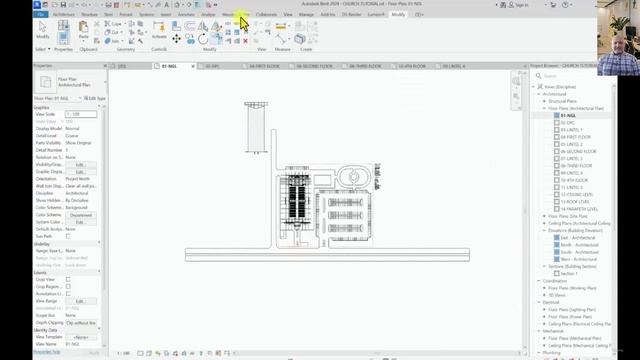Switch to the Collaborate ribbon tab
Image resolution: width=640 pixels, height=360 pixels.
tap(266, 15)
